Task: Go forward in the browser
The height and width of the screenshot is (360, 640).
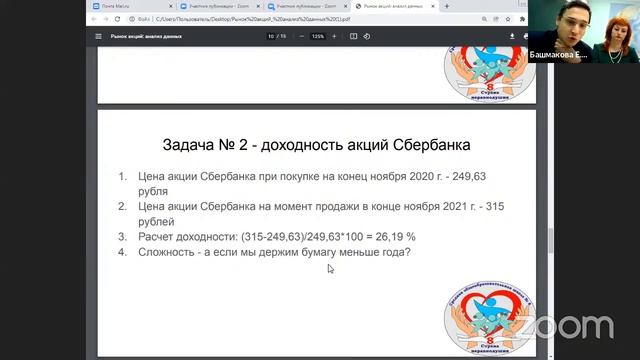Action: pos(106,19)
